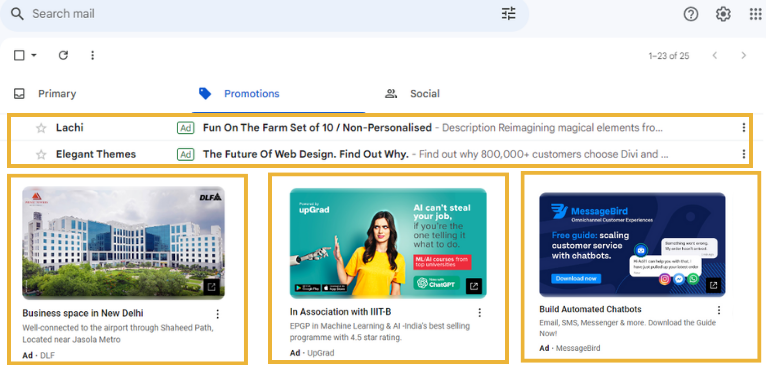The width and height of the screenshot is (770, 365).
Task: Open the MessageBird ad image
Action: [632, 244]
